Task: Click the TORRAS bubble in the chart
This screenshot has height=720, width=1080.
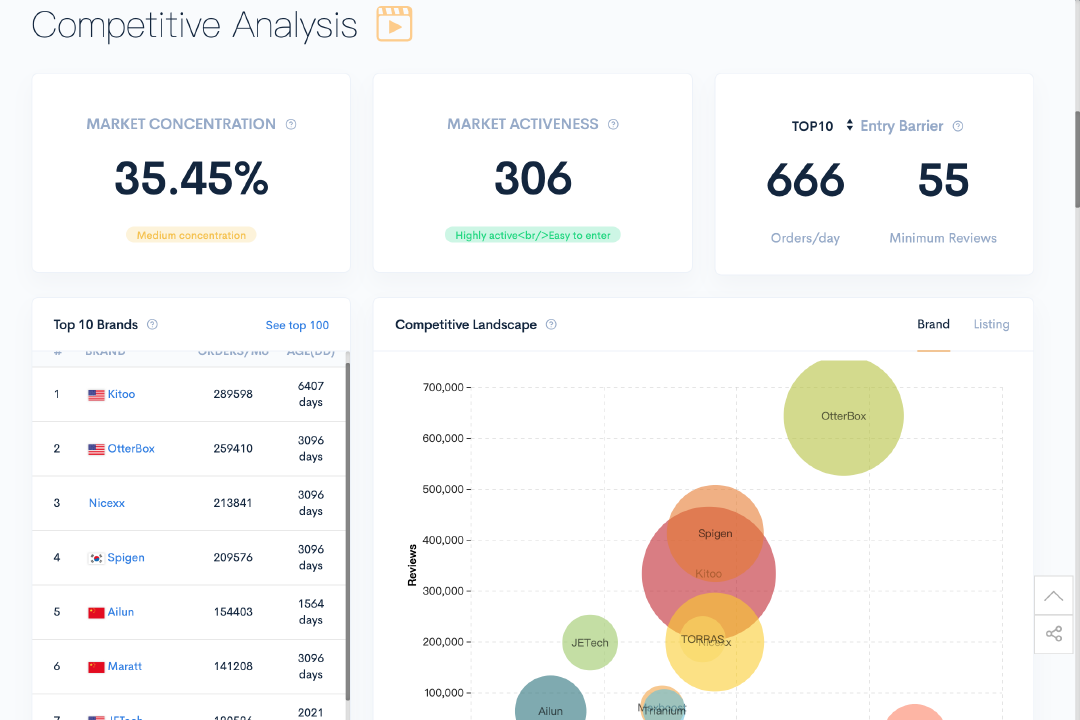Action: point(702,639)
